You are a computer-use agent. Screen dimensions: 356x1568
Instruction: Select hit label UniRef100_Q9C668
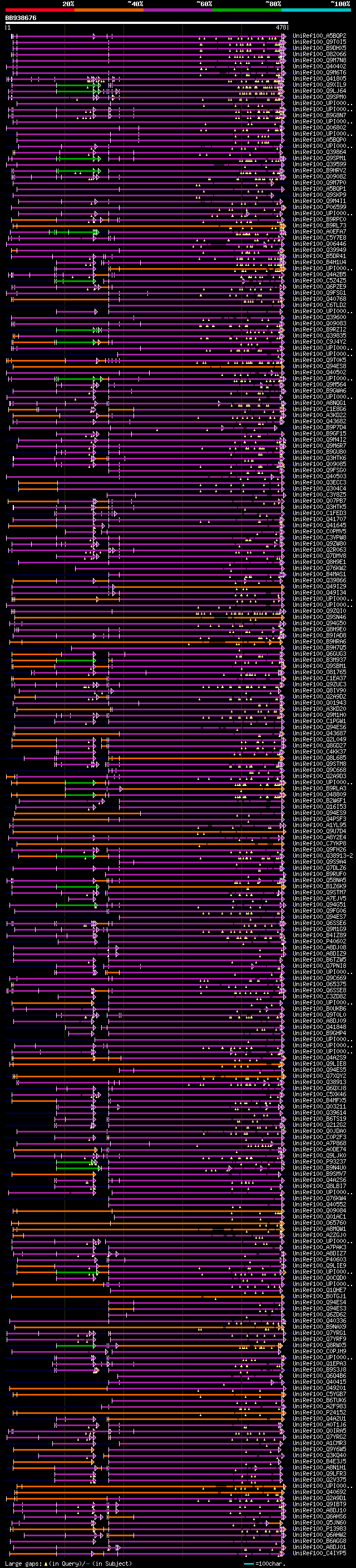coord(319,770)
